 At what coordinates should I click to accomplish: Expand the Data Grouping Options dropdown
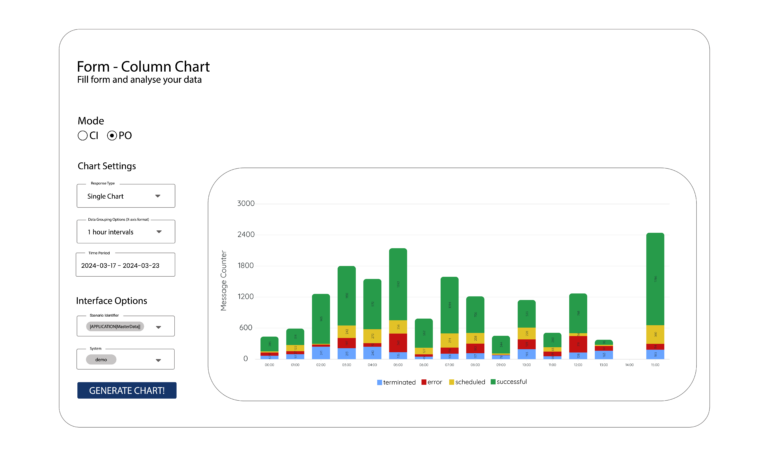pos(125,232)
